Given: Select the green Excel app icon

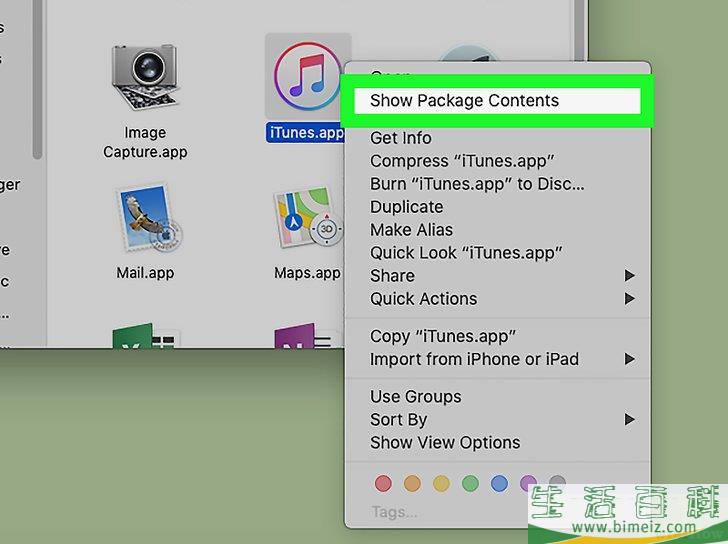Looking at the screenshot, I should [145, 335].
